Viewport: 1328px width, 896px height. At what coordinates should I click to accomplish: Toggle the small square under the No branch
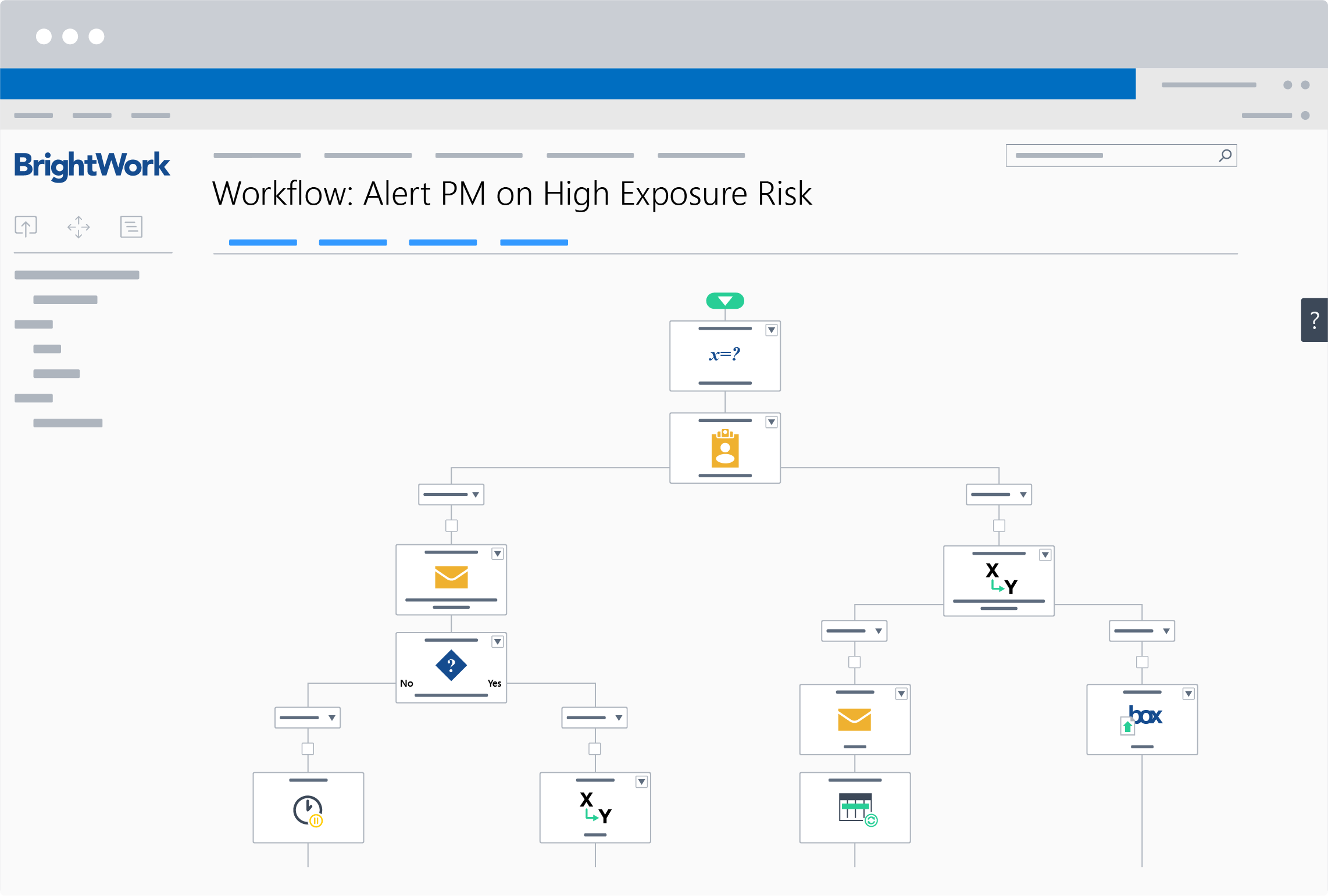(x=308, y=749)
